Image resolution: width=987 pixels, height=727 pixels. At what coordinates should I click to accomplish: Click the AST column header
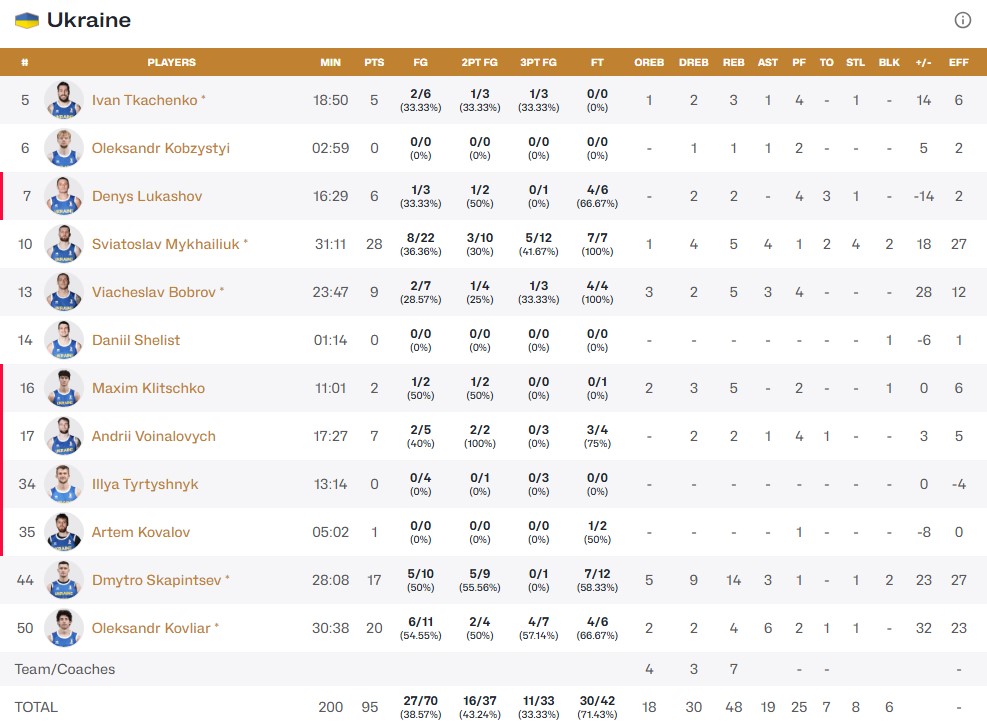(x=768, y=62)
